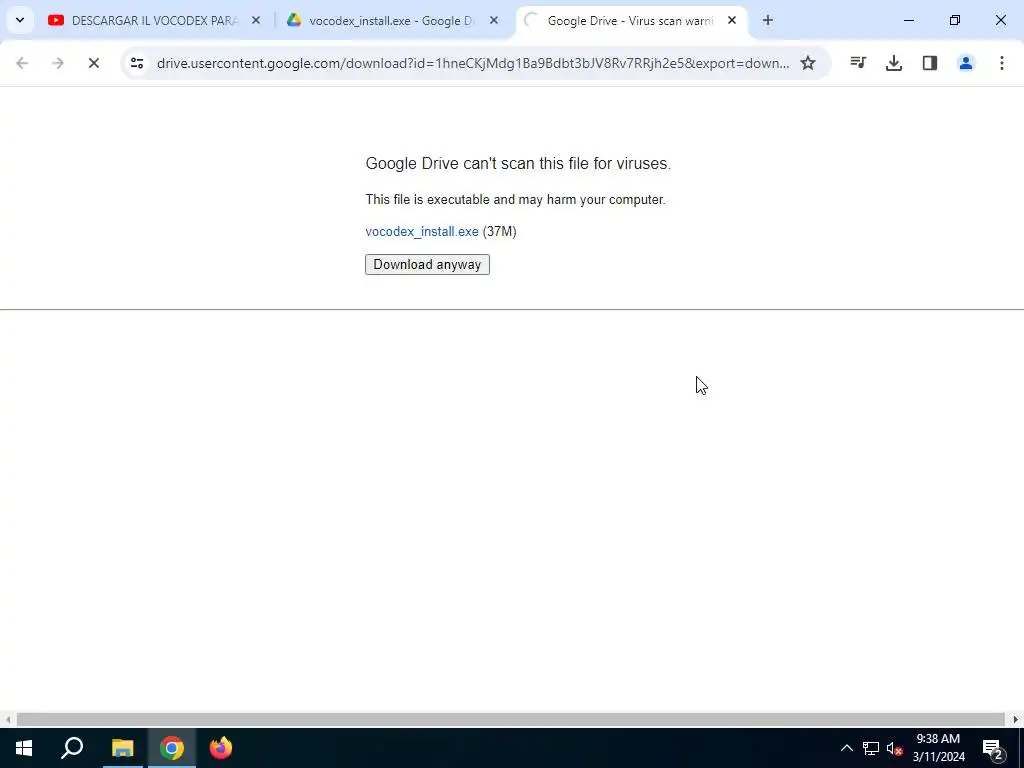The image size is (1024, 768).
Task: Click the horizontal scrollbar track
Action: tap(512, 720)
